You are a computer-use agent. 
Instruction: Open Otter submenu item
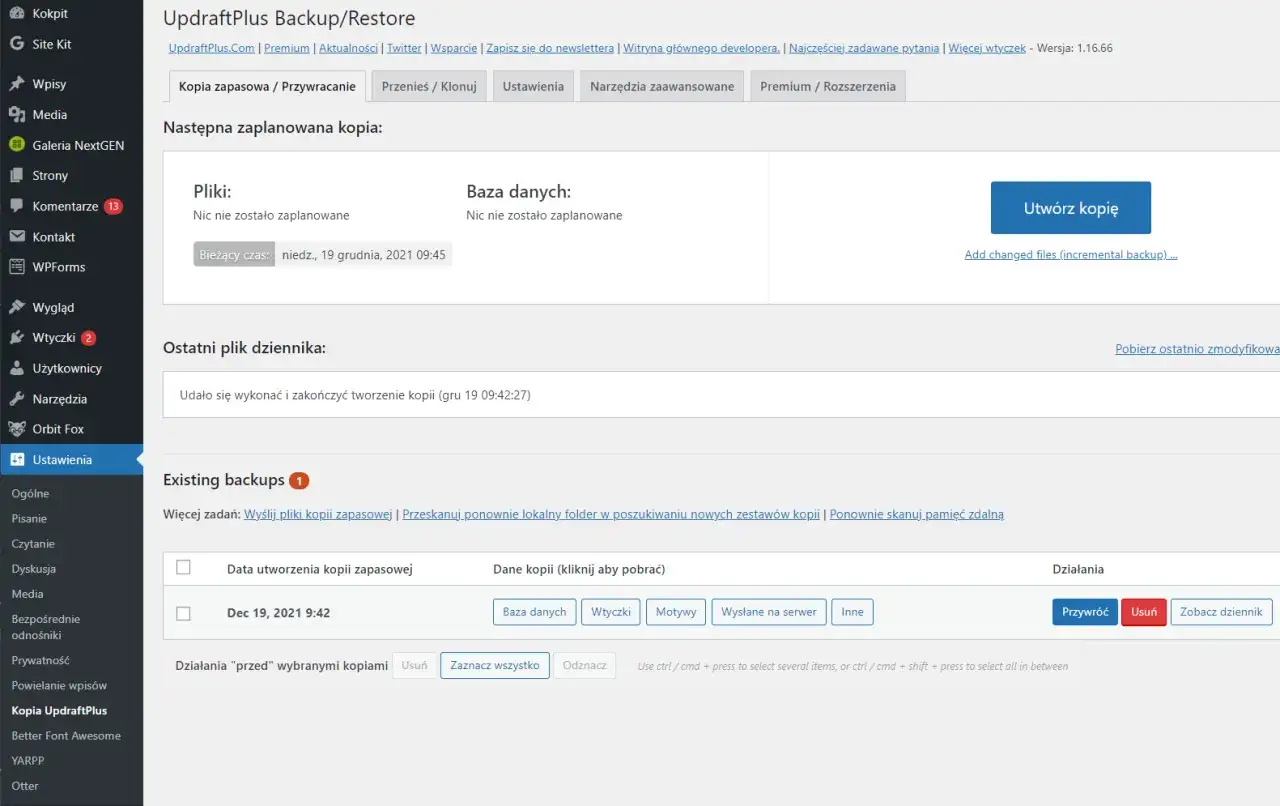point(25,785)
